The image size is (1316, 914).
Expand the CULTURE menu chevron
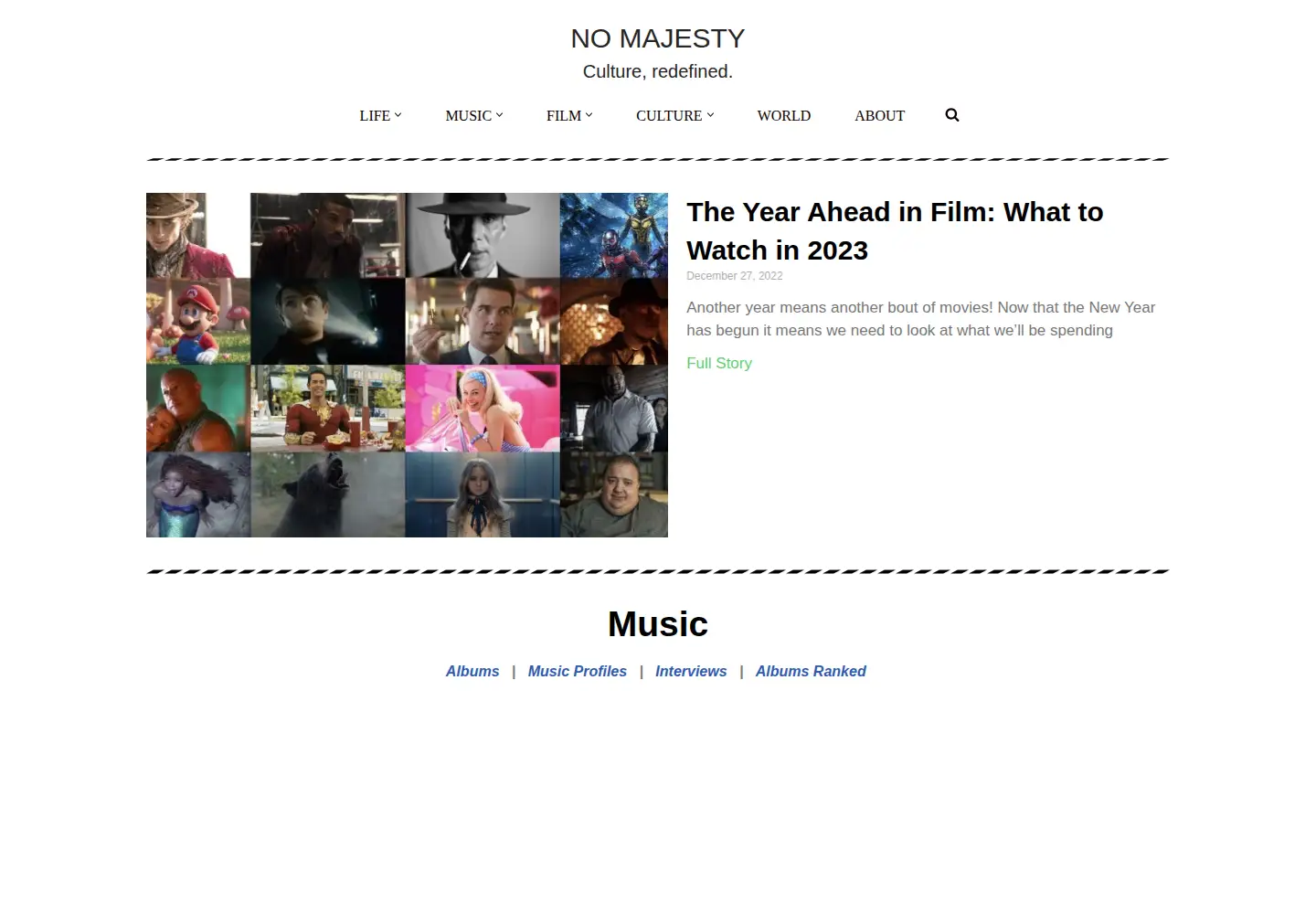click(710, 115)
